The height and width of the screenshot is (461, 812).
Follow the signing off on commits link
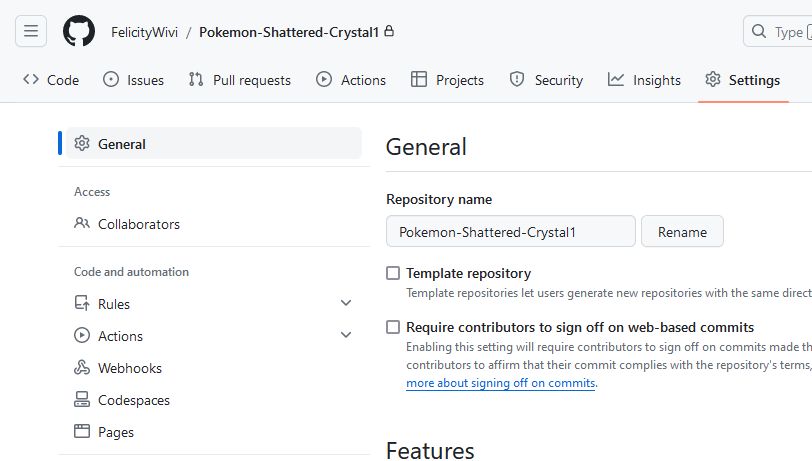(x=500, y=383)
